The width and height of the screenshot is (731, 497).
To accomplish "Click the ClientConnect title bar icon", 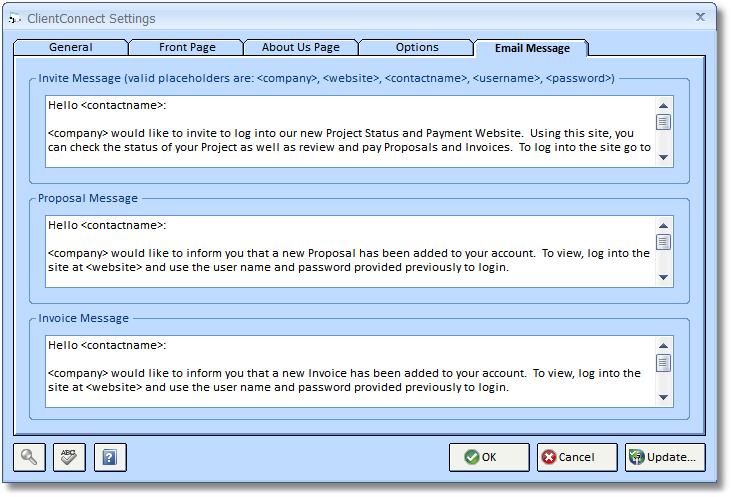I will 14,18.
